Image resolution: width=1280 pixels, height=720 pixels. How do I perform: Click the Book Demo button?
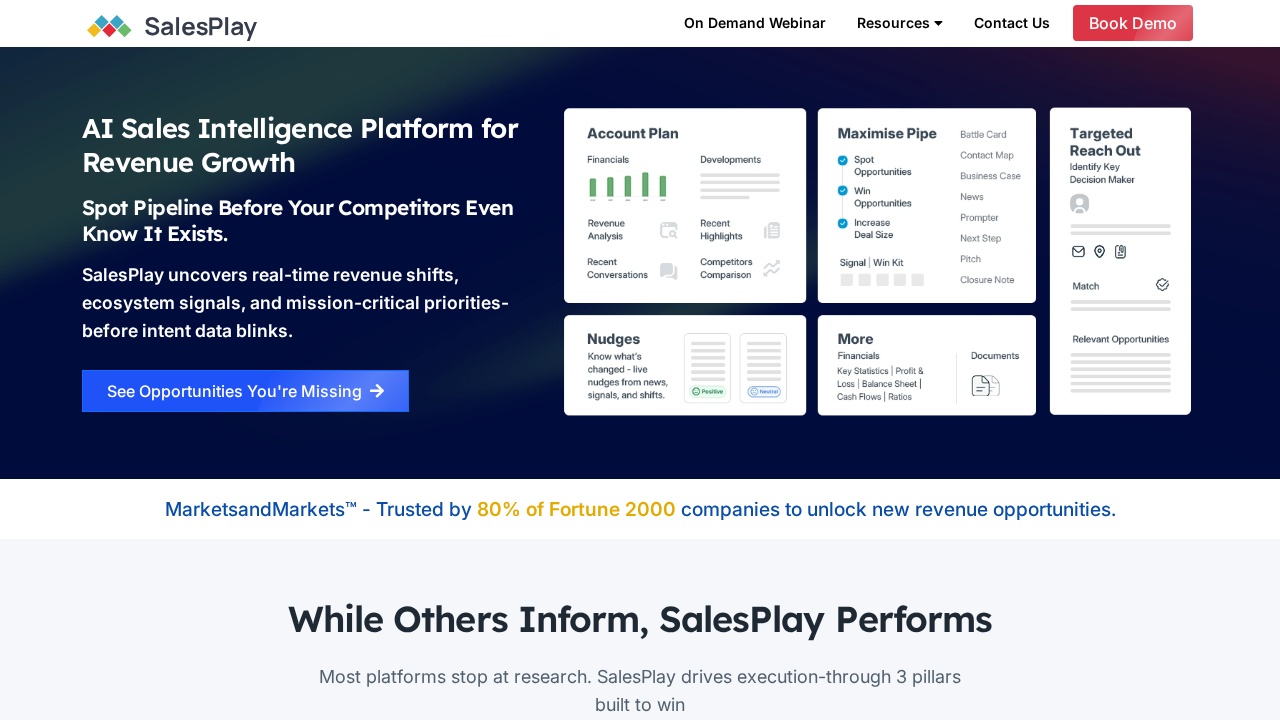[x=1132, y=23]
